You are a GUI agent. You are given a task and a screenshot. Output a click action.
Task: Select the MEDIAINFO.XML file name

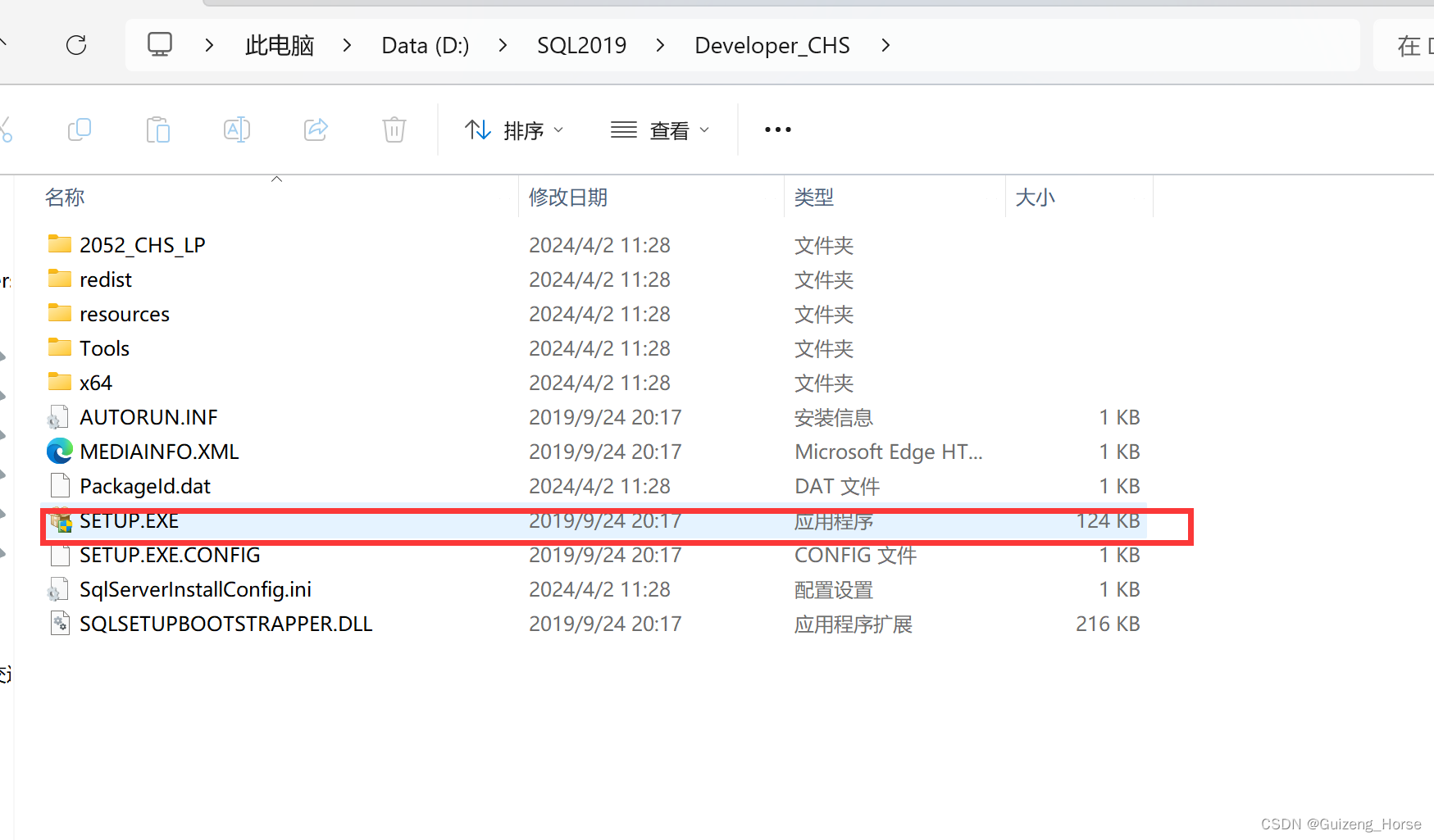click(159, 452)
